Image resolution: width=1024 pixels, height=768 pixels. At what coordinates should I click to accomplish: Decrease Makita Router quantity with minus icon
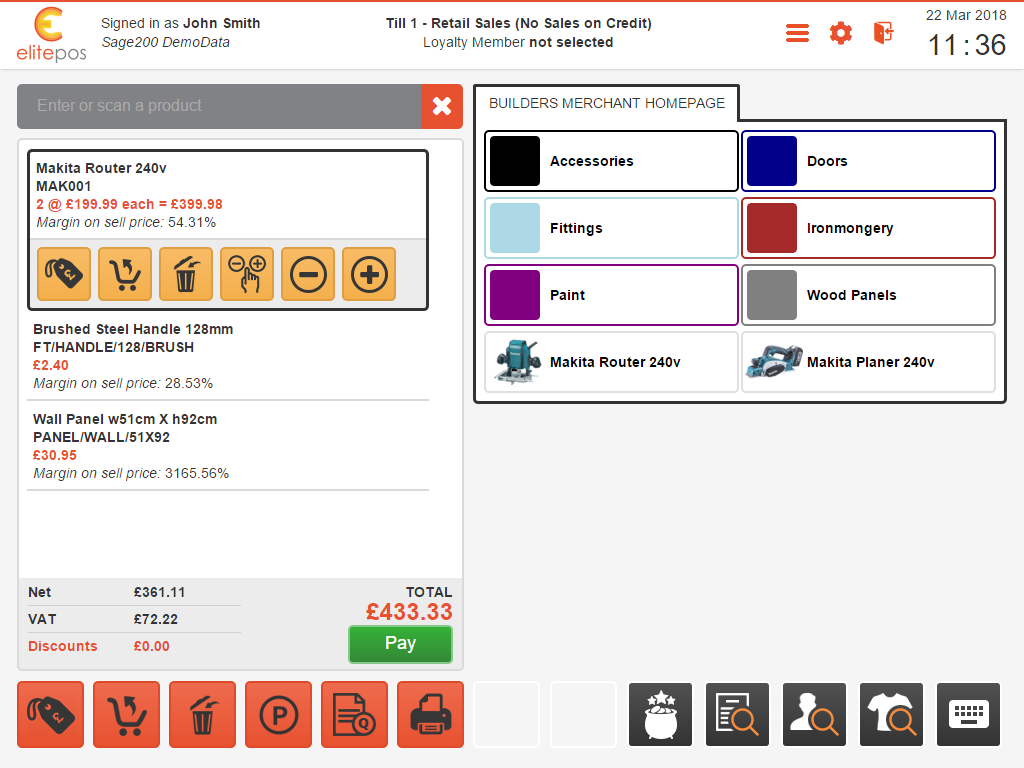point(308,274)
